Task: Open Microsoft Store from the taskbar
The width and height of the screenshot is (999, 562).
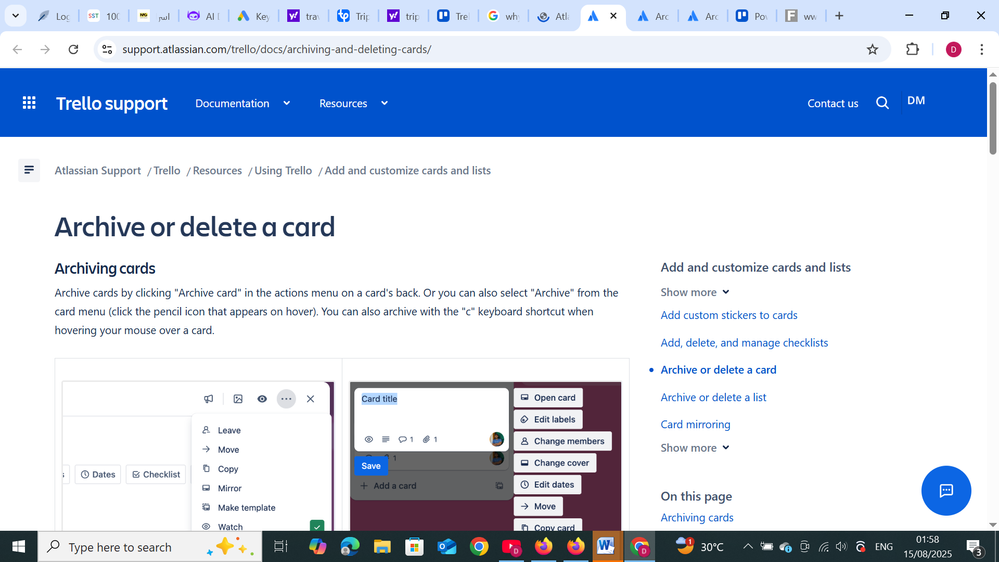Action: 414,547
